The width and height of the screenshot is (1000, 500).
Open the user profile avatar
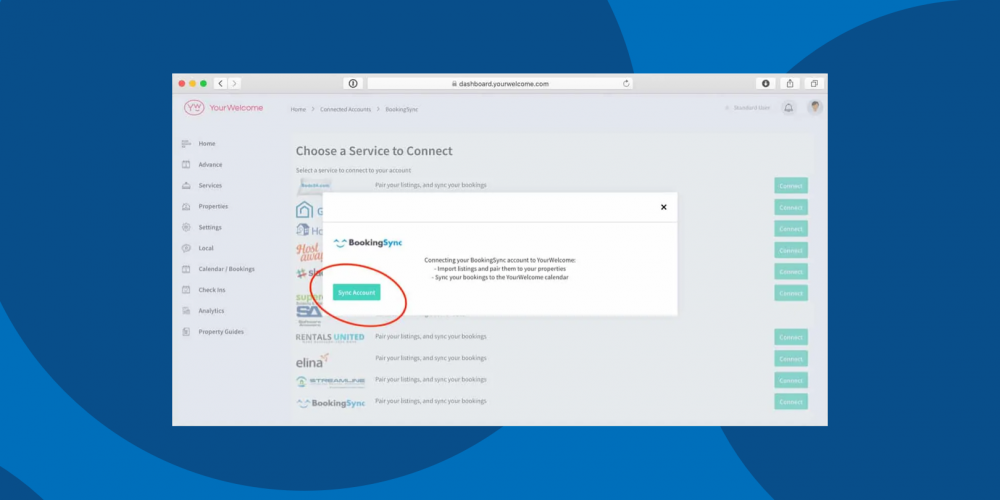[x=815, y=108]
